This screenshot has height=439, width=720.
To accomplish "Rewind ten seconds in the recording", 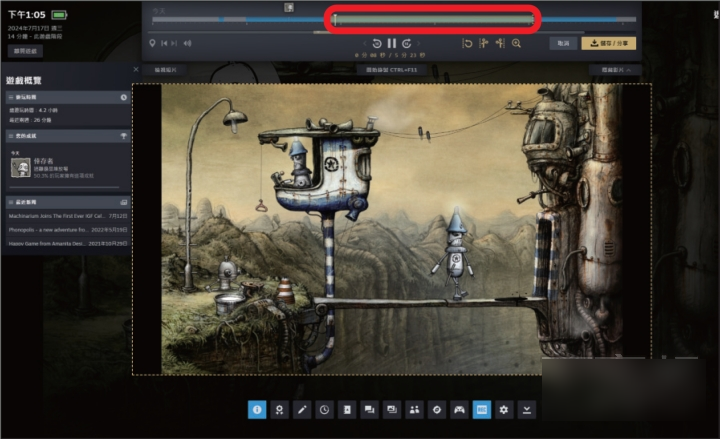I will [377, 44].
